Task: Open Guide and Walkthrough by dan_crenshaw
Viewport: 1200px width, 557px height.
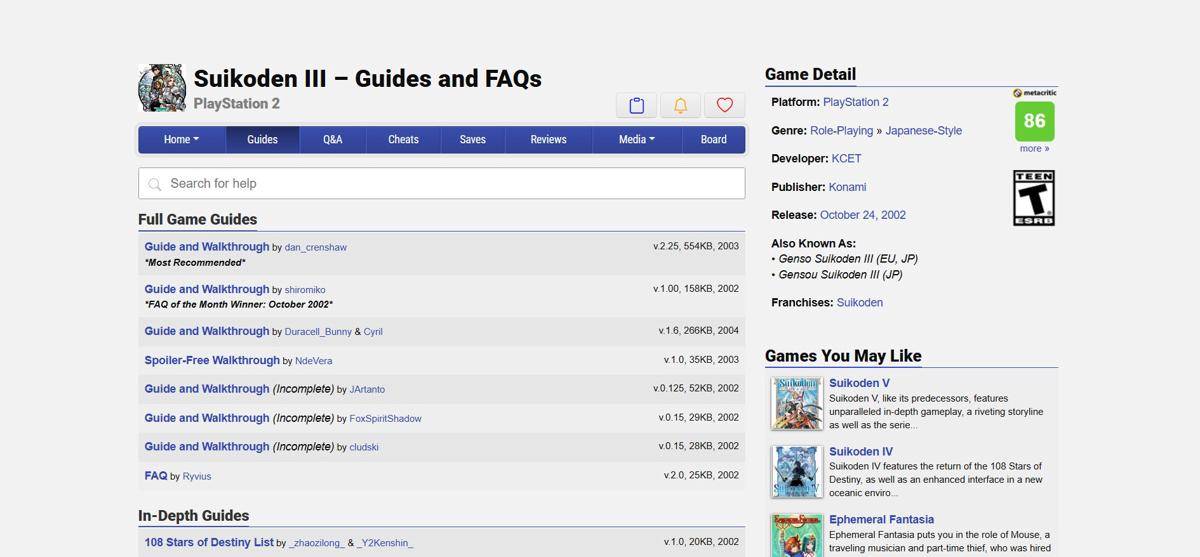Action: click(207, 247)
